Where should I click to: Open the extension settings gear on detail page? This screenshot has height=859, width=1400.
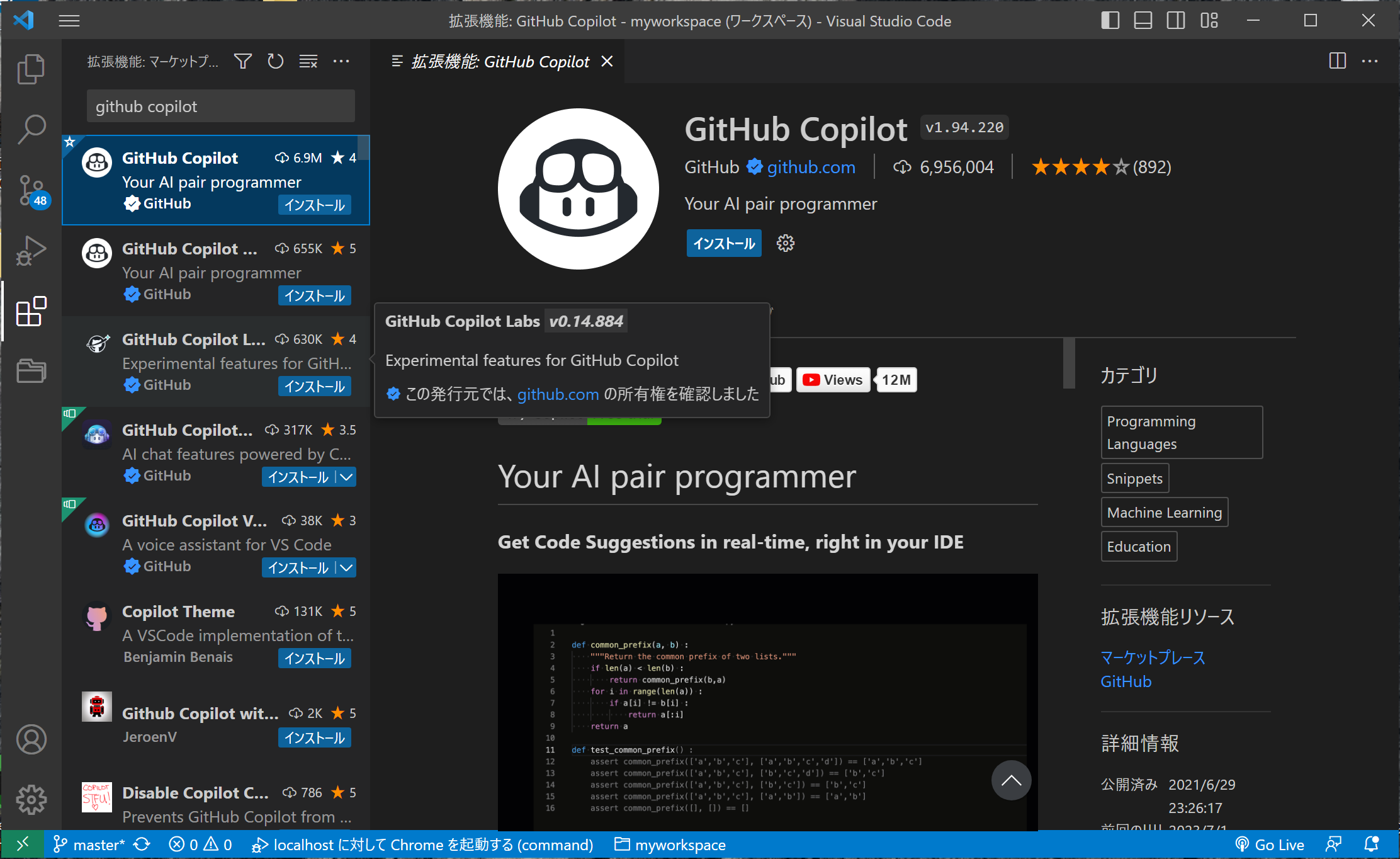[x=786, y=244]
